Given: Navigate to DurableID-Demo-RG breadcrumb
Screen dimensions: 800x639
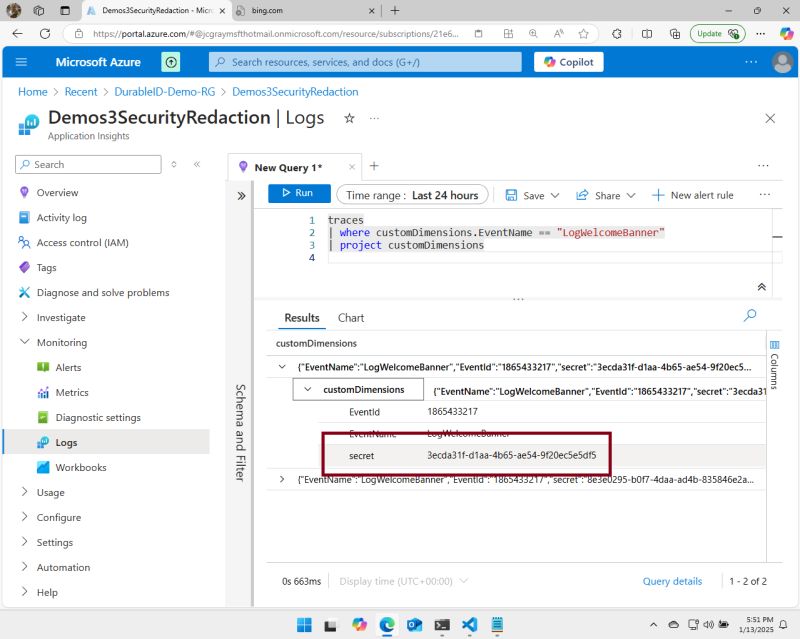Looking at the screenshot, I should (165, 92).
